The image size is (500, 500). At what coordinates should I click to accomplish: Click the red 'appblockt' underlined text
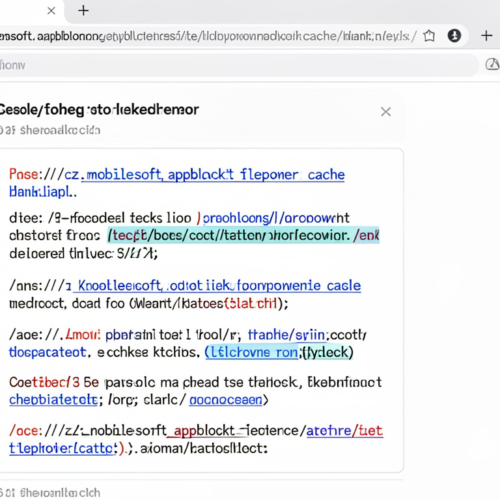pyautogui.click(x=204, y=431)
